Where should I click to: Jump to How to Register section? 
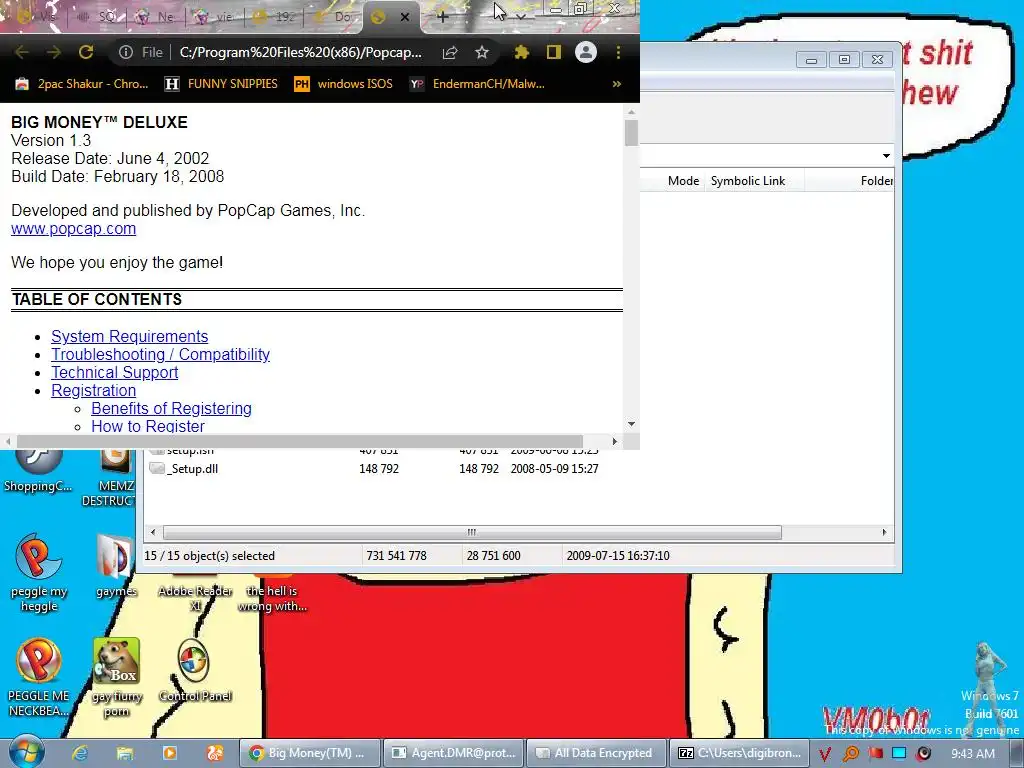click(148, 426)
